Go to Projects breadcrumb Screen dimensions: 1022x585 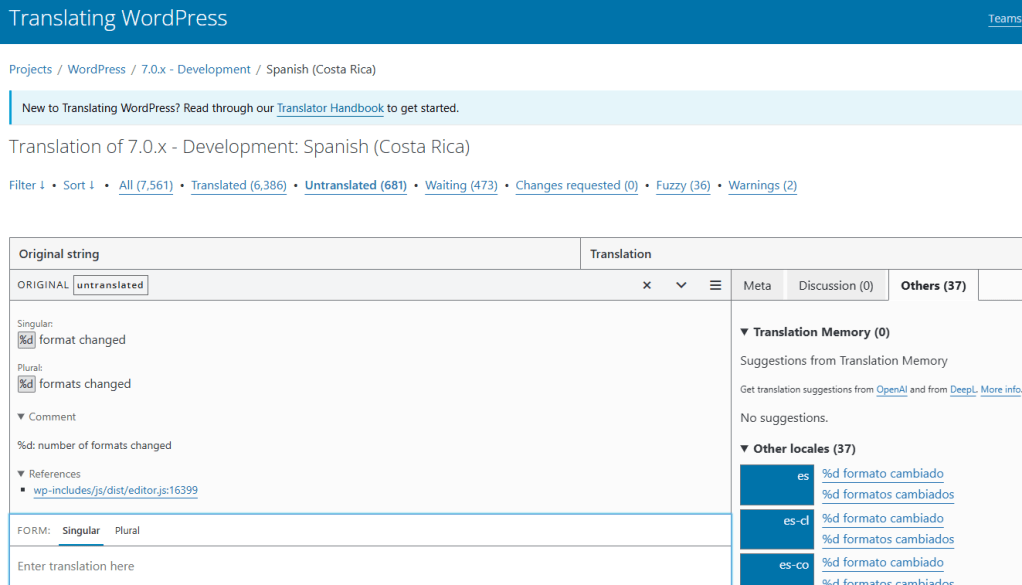tap(30, 70)
